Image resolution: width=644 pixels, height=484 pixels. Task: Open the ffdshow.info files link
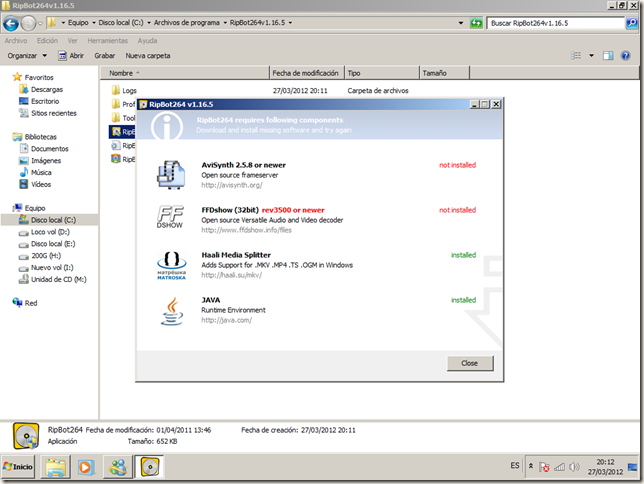click(x=246, y=230)
